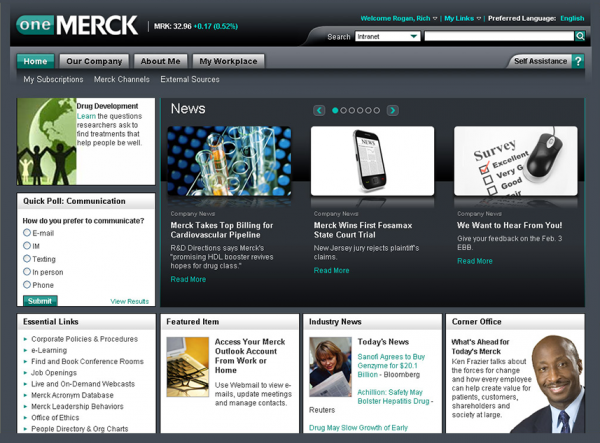Image resolution: width=600 pixels, height=443 pixels.
Task: Go to previous news carousel arrow
Action: 319,111
